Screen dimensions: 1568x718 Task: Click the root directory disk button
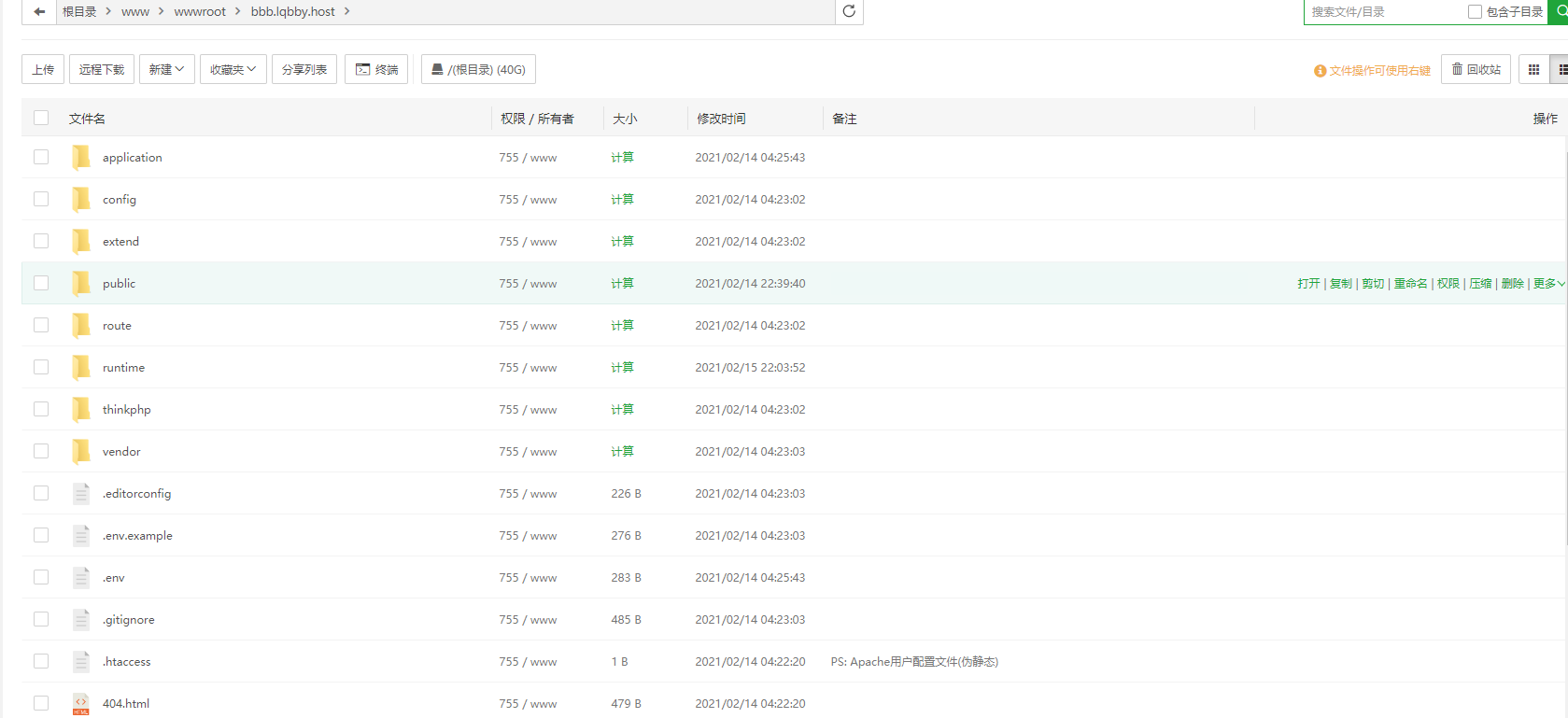(478, 69)
